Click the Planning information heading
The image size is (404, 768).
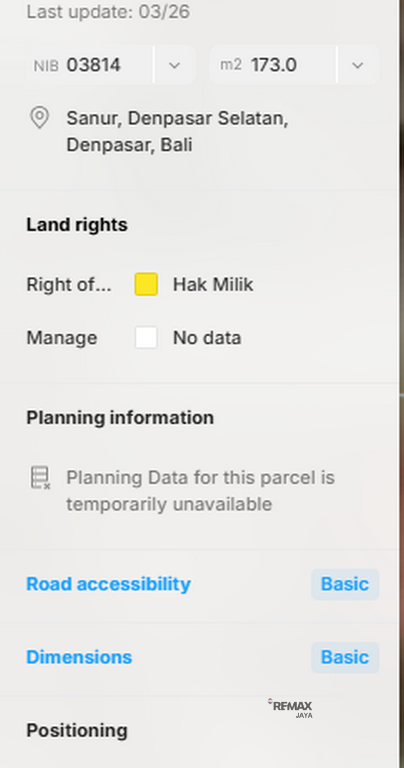pos(120,418)
